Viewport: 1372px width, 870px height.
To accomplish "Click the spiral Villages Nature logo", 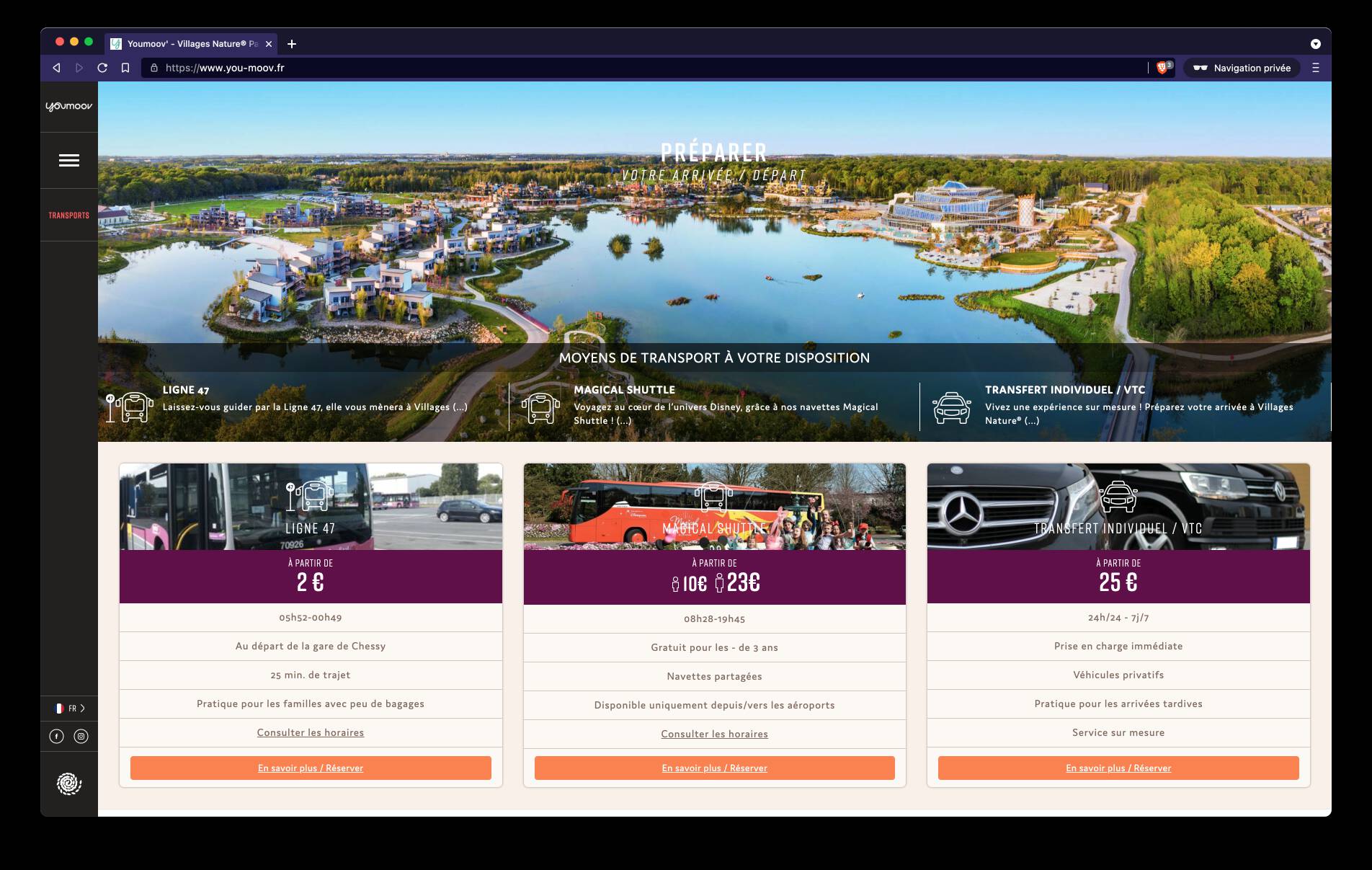I will 69,784.
